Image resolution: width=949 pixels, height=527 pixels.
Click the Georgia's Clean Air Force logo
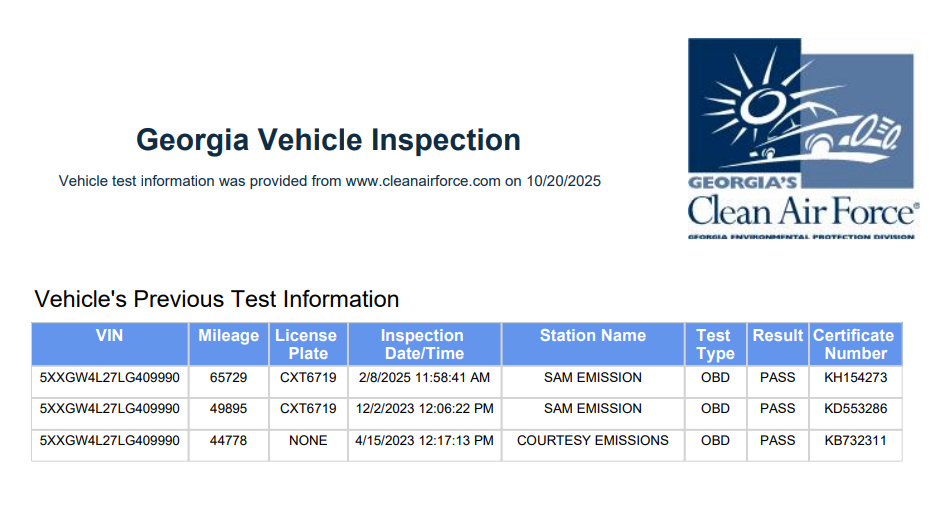(x=801, y=138)
